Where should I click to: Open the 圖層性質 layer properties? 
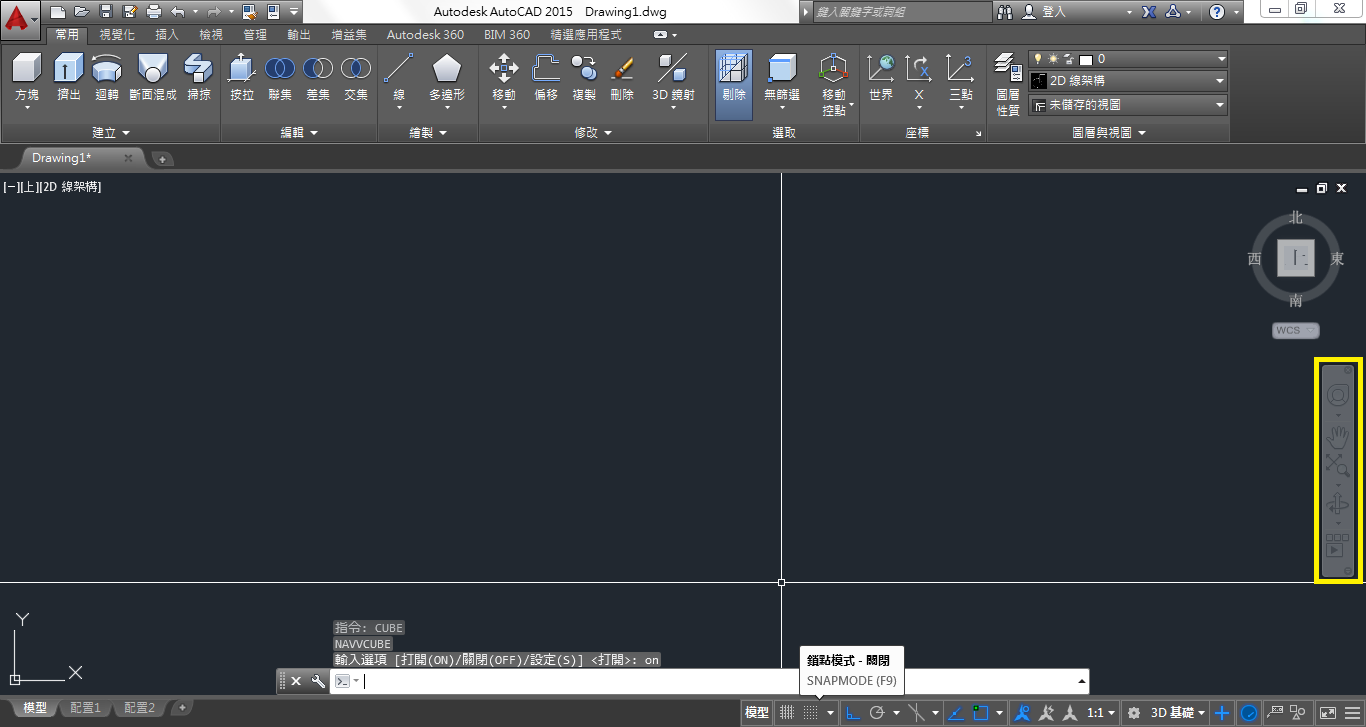tap(1008, 84)
